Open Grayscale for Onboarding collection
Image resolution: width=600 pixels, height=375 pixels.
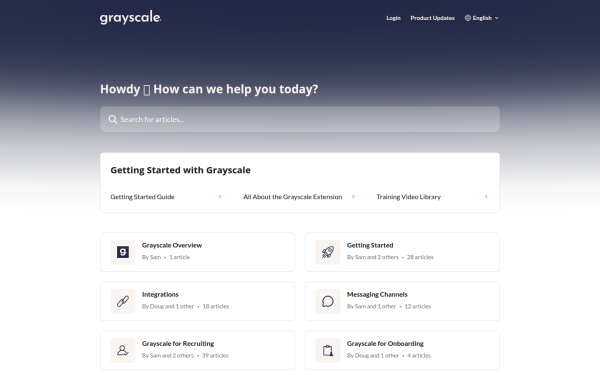pyautogui.click(x=403, y=350)
